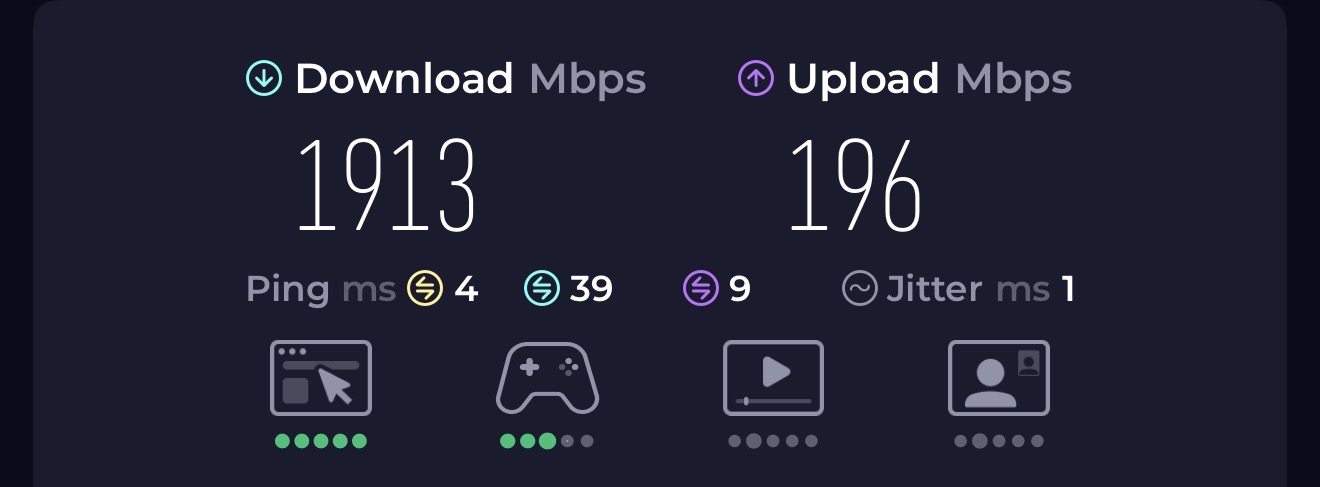Click the green web browsing rating dots
Viewport: 1320px width, 487px height.
(321, 441)
